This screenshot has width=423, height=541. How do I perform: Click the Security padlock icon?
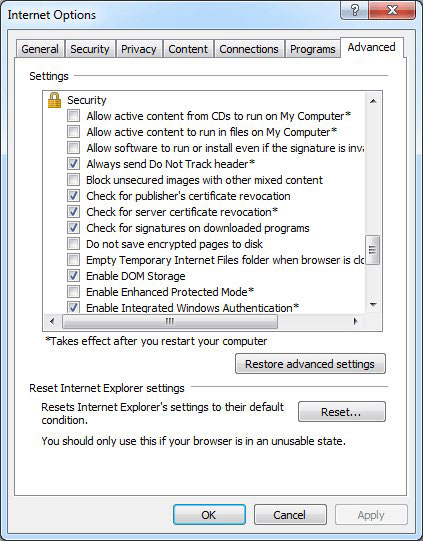[x=55, y=100]
